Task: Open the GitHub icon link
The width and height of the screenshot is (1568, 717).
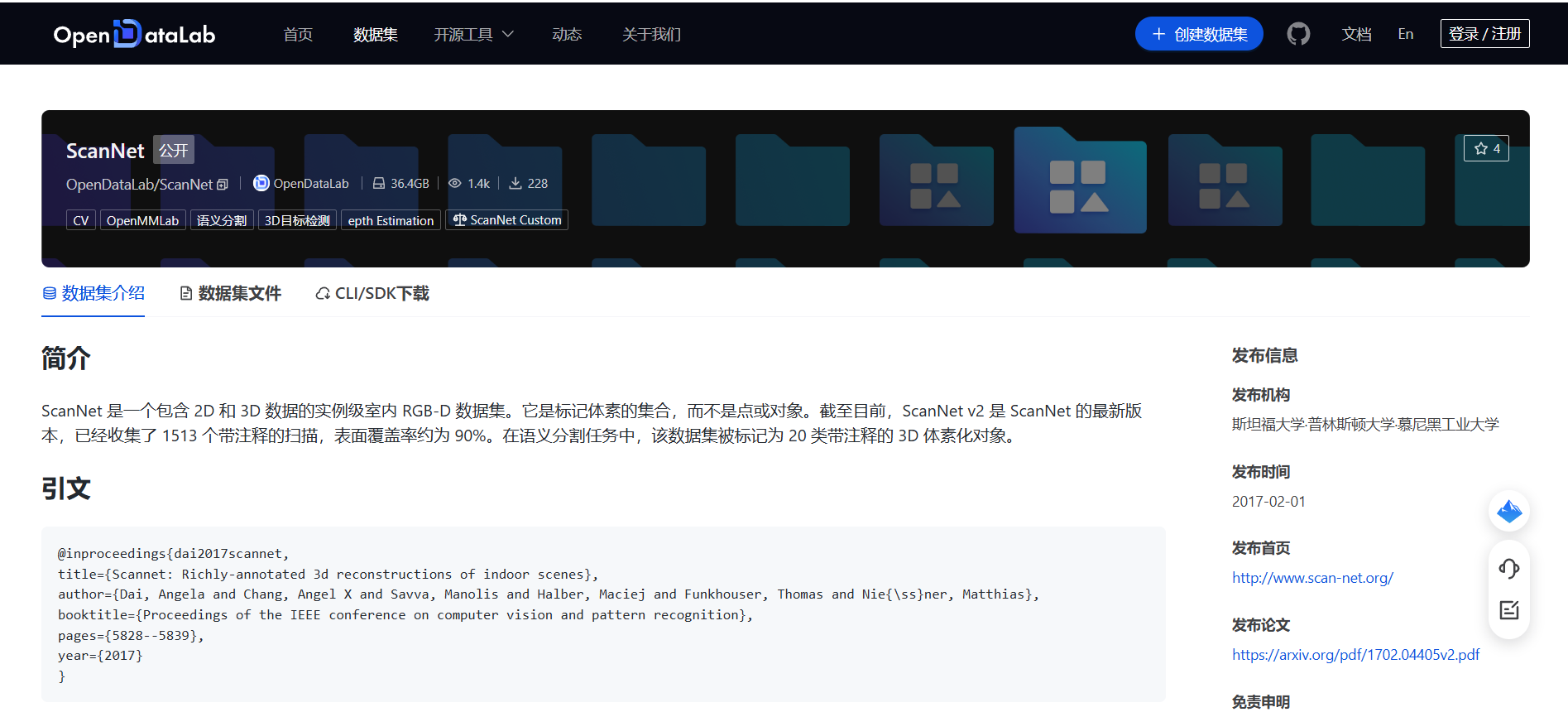Action: point(1298,34)
